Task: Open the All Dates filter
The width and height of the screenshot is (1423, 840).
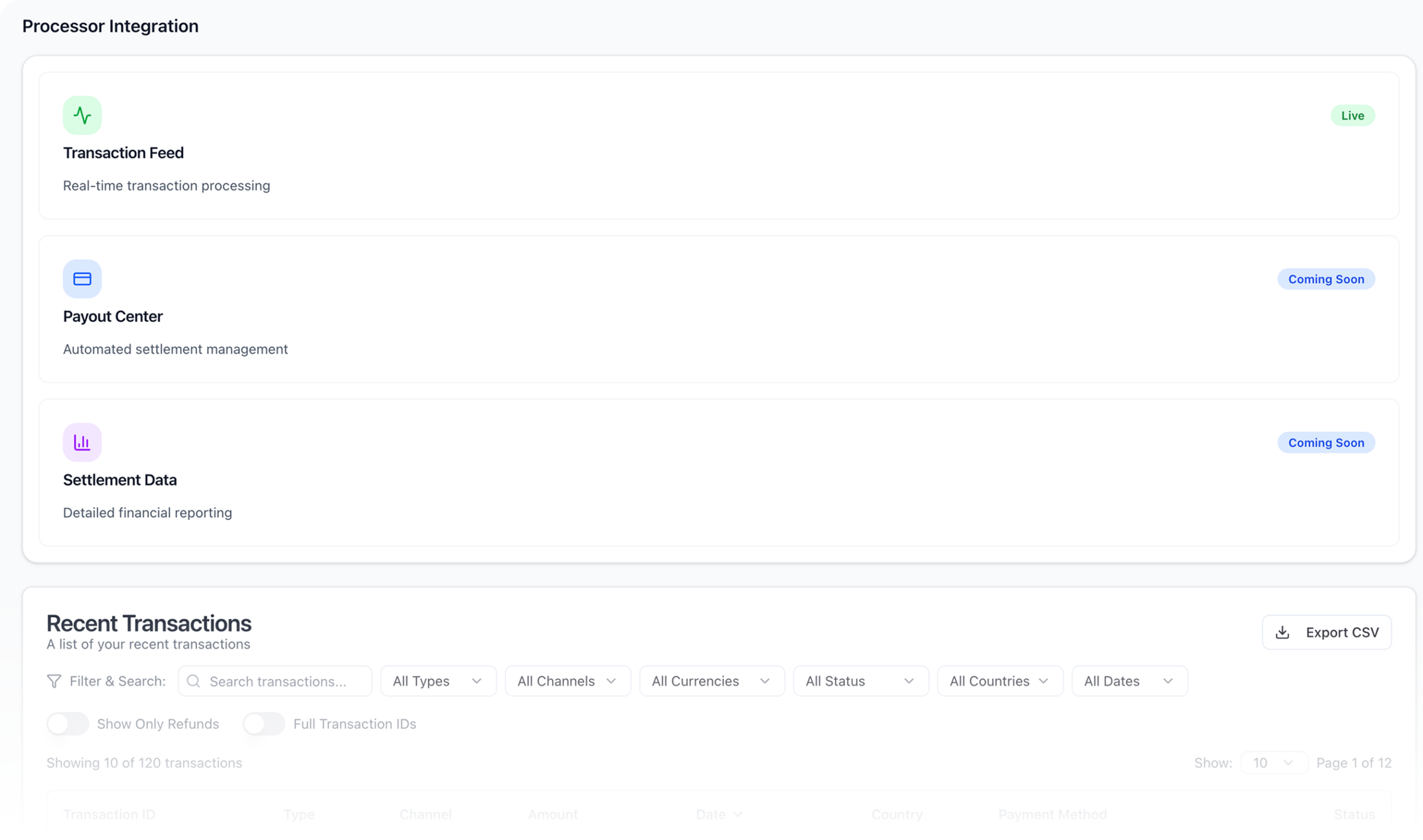Action: pyautogui.click(x=1129, y=681)
